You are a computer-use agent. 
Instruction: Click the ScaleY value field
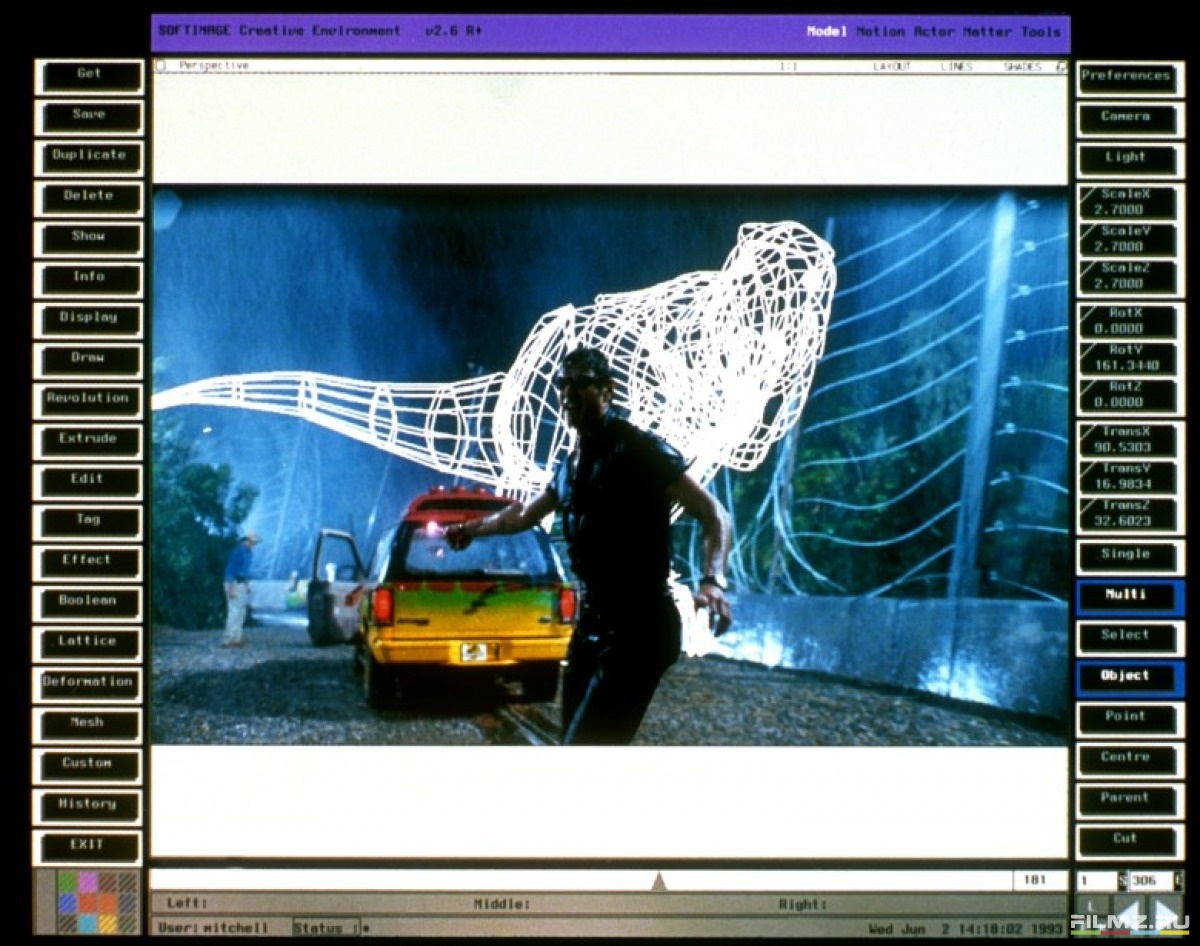1130,240
